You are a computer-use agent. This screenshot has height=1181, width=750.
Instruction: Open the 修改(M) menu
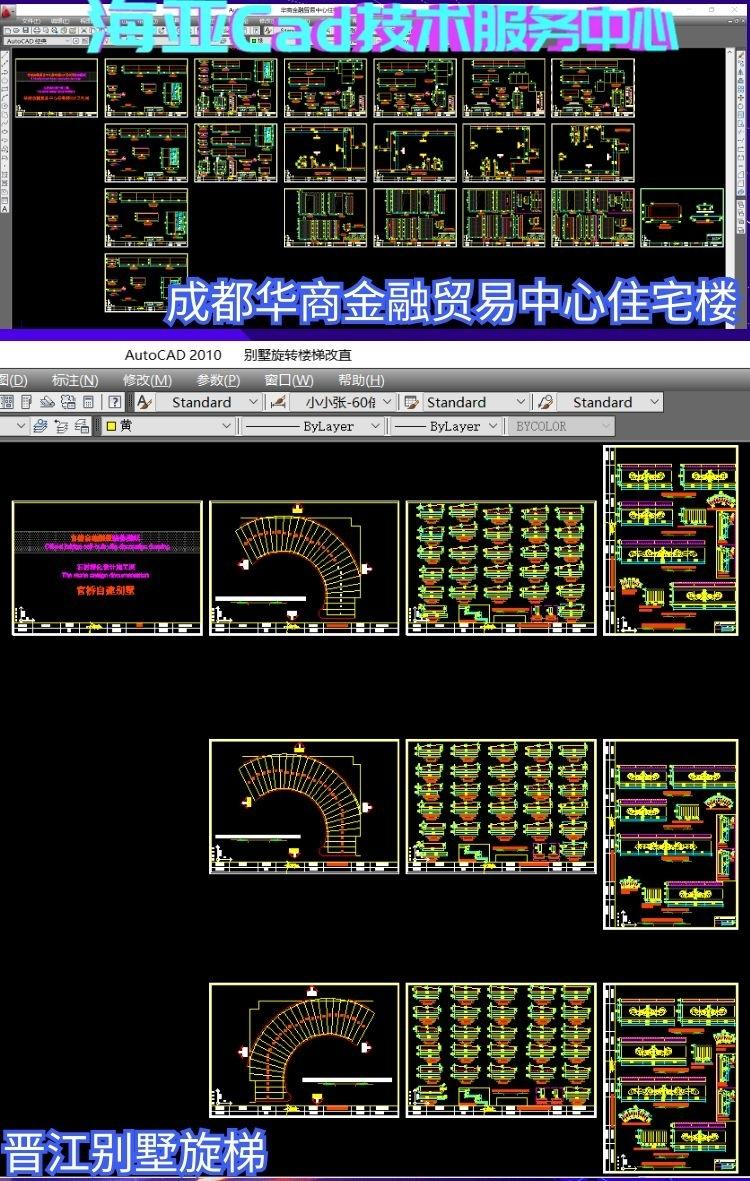pyautogui.click(x=147, y=380)
